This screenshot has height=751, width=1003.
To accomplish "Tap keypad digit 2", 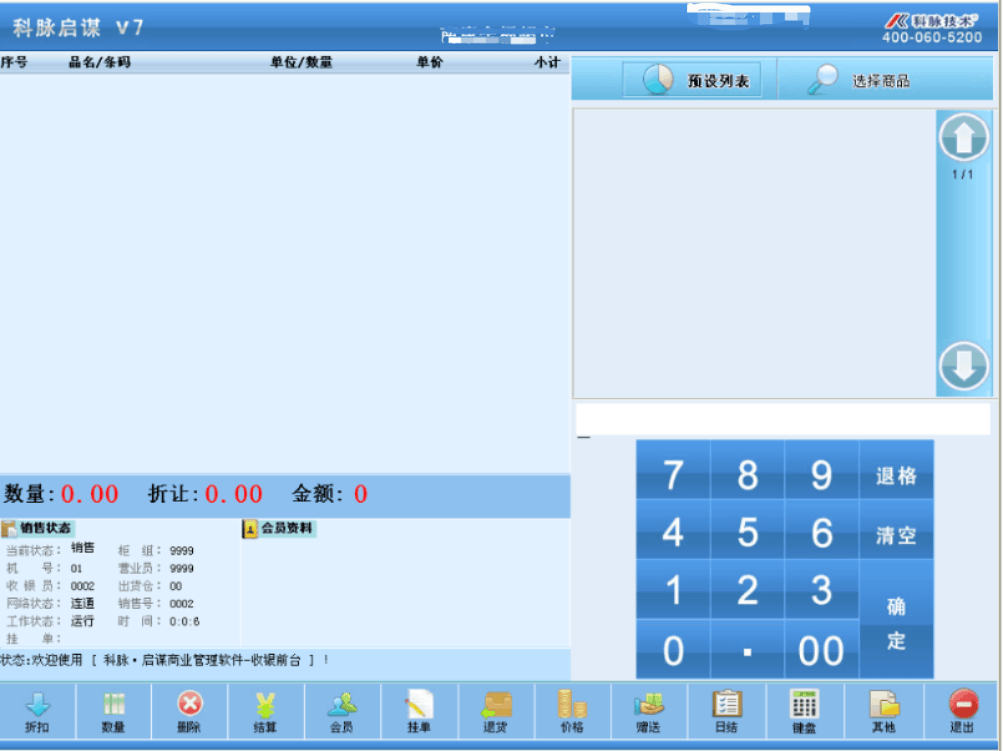I will pyautogui.click(x=747, y=589).
